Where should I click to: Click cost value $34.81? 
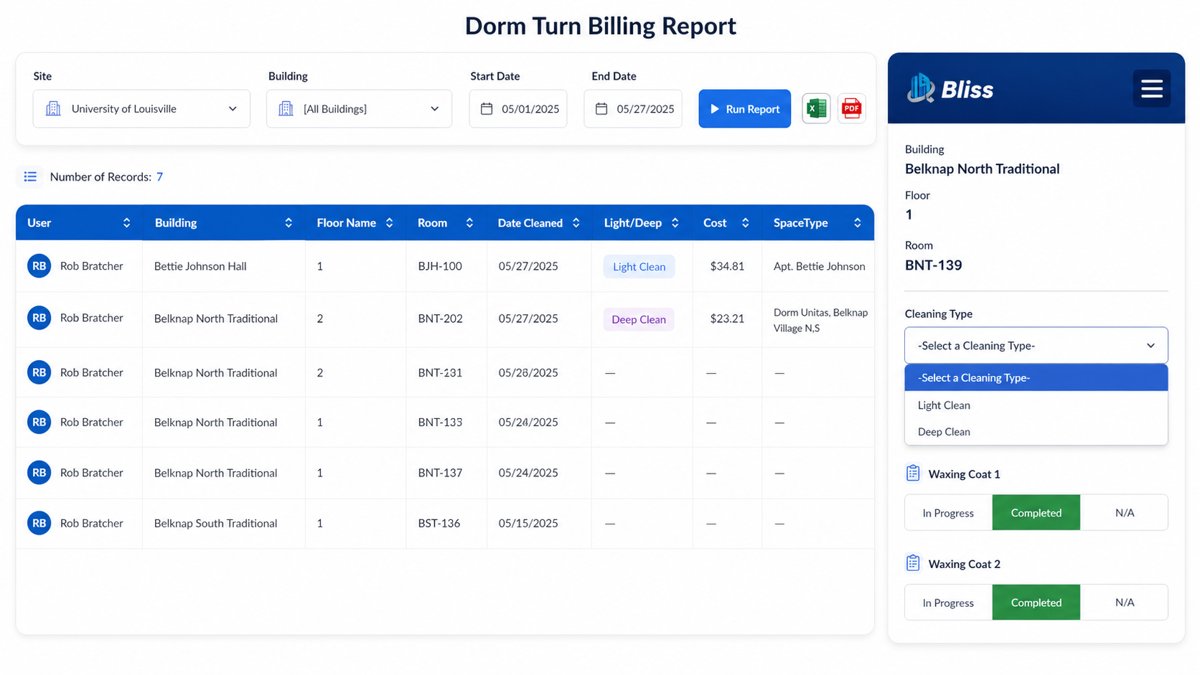[x=727, y=267]
